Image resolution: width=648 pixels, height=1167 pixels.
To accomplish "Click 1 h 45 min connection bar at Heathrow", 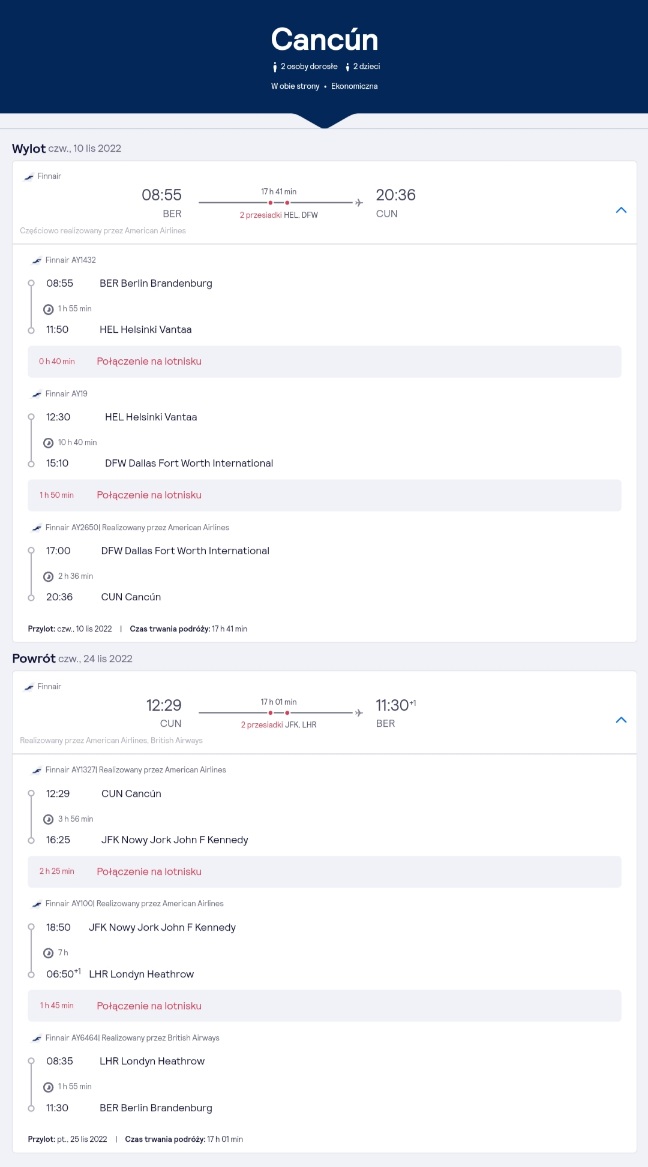I will 324,1005.
